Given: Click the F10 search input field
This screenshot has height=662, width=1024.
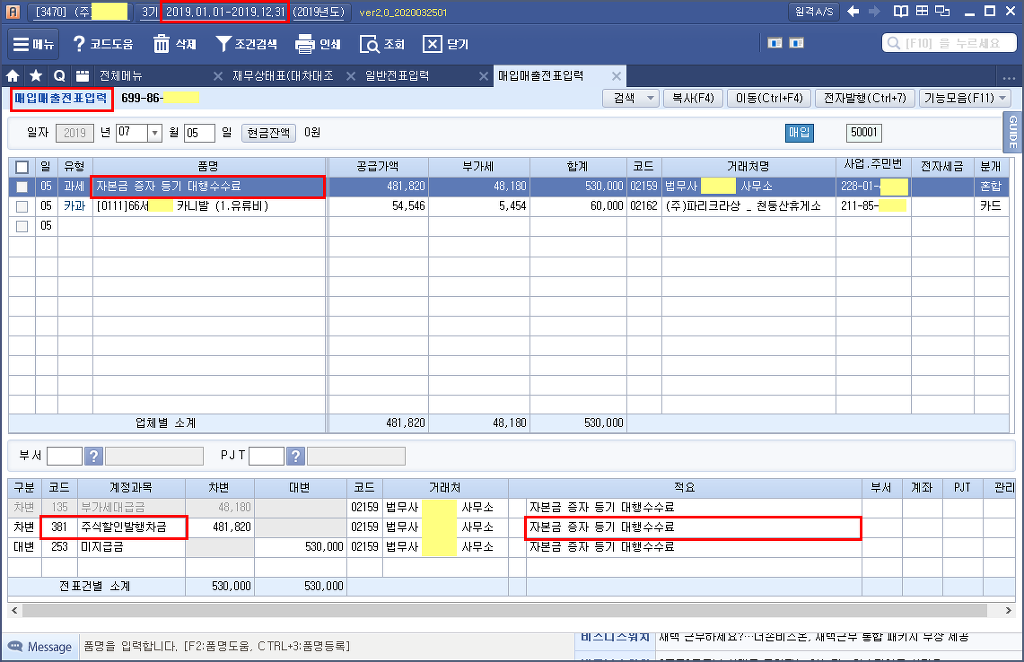Looking at the screenshot, I should click(948, 44).
